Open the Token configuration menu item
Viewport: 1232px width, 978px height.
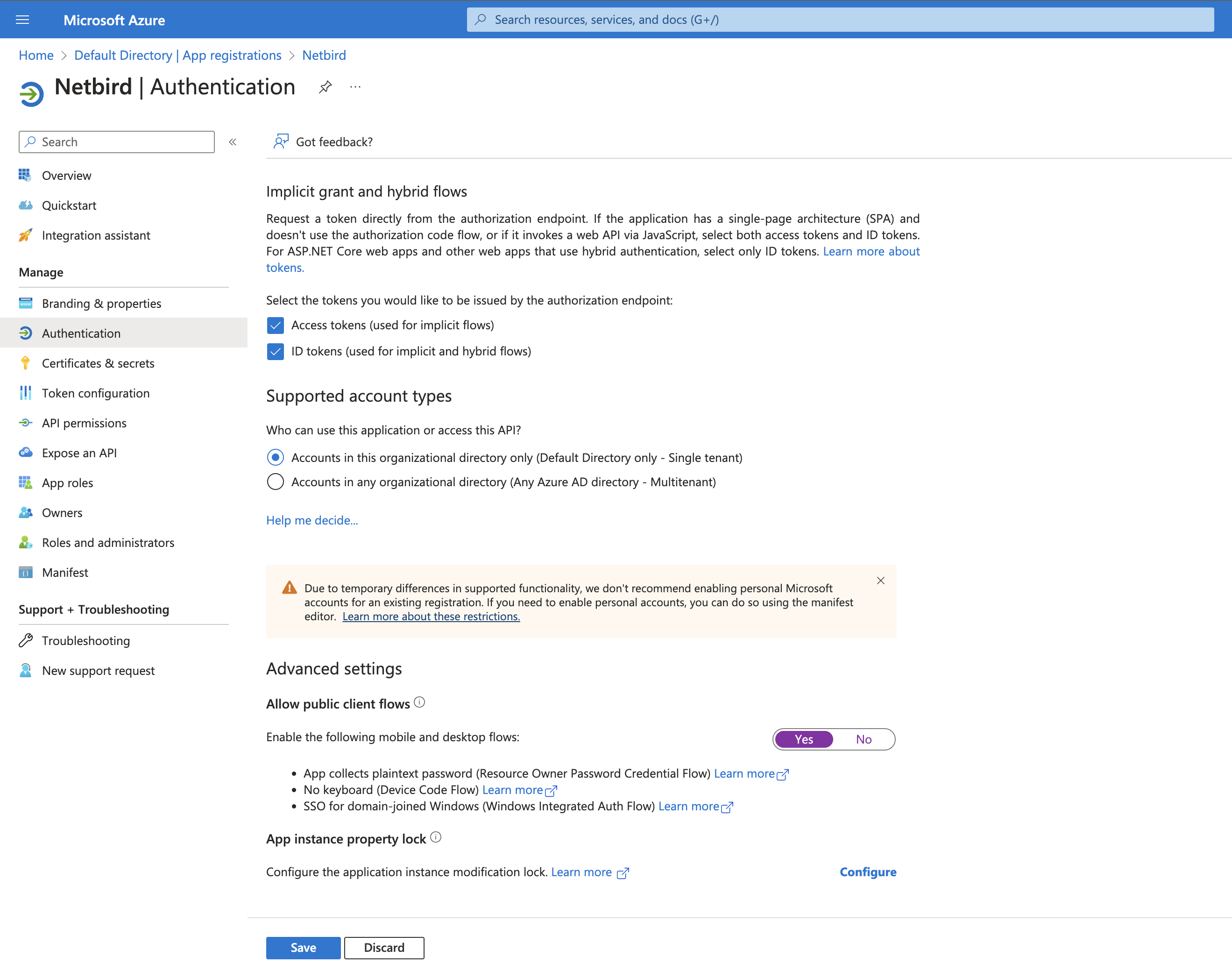pos(95,393)
